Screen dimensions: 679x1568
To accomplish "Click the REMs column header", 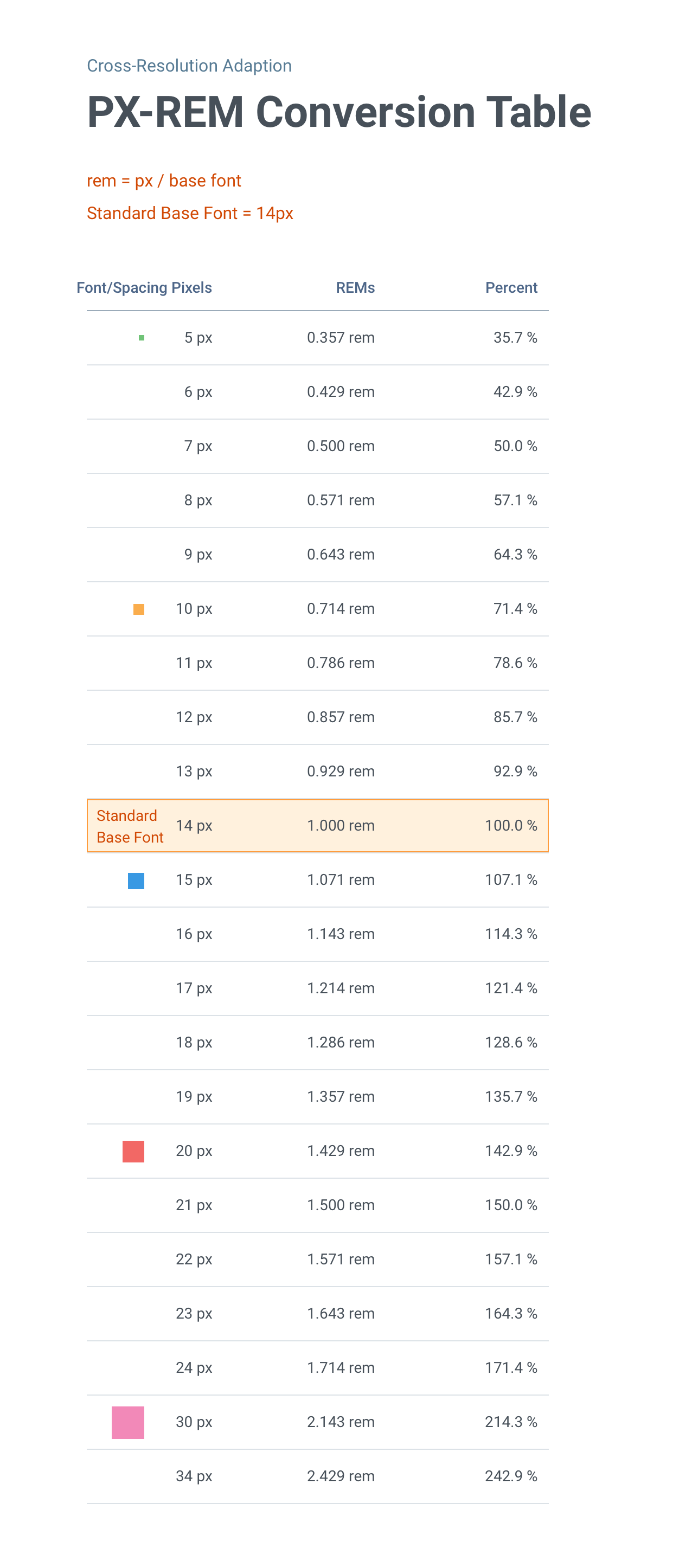I will (355, 287).
